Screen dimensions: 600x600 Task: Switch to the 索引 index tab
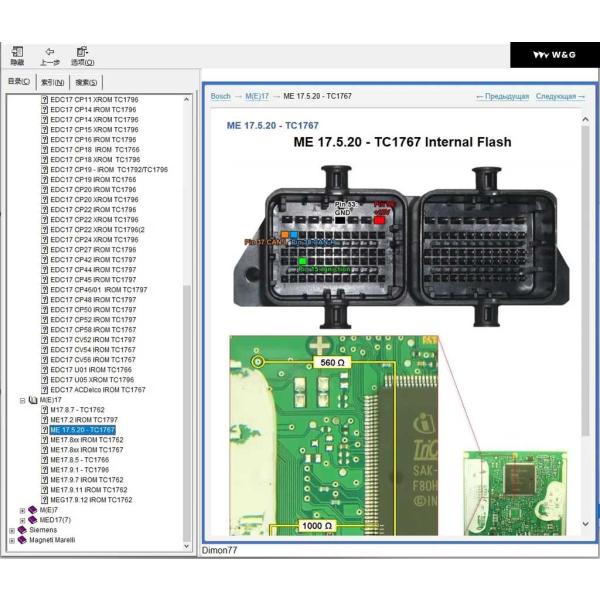(52, 82)
